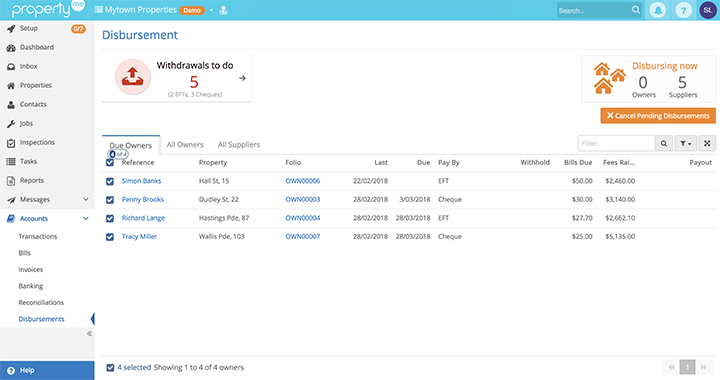
Task: Toggle the footer 4 selected checkbox
Action: click(110, 368)
